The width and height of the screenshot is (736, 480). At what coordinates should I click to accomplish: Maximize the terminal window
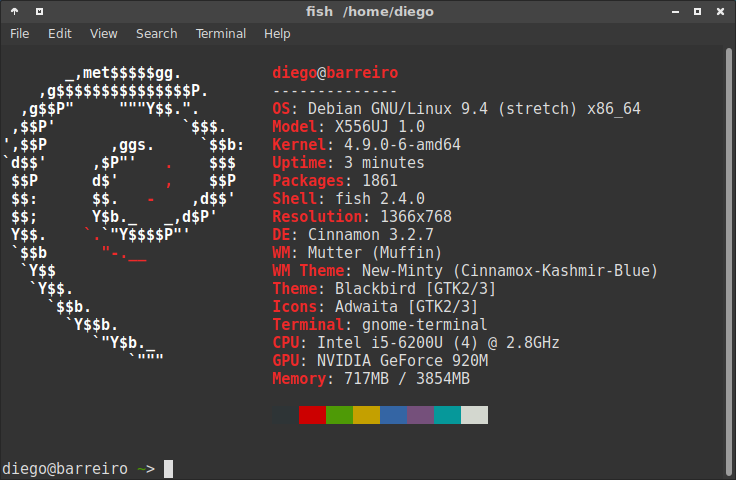point(698,12)
